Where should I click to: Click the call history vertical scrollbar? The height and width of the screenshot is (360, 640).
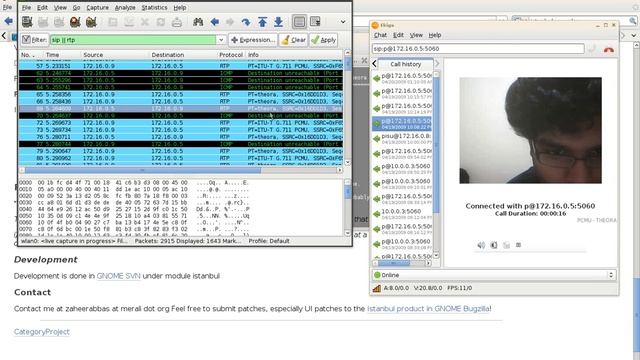click(436, 164)
